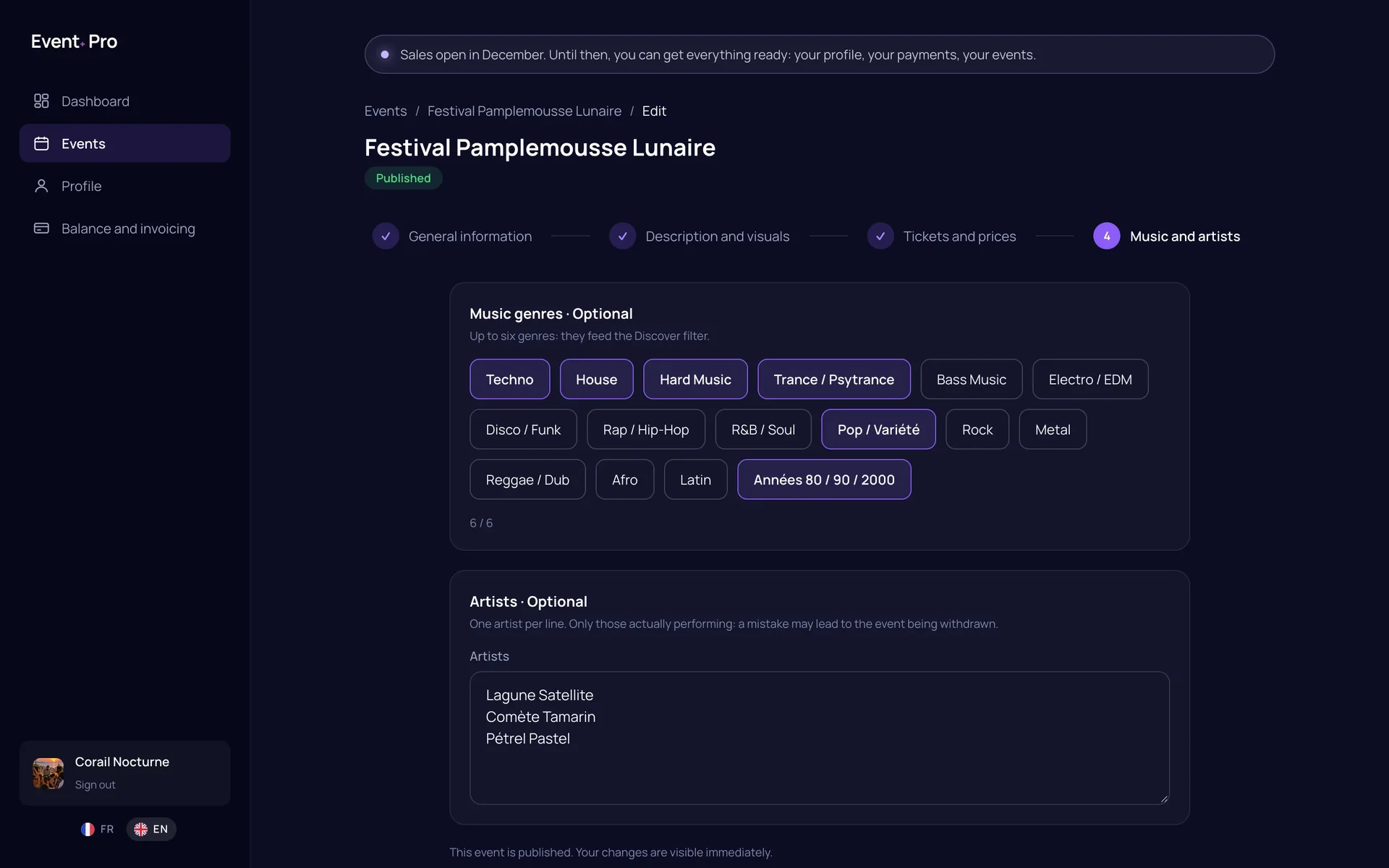
Task: Click inside the Artists text area
Action: pyautogui.click(x=819, y=738)
